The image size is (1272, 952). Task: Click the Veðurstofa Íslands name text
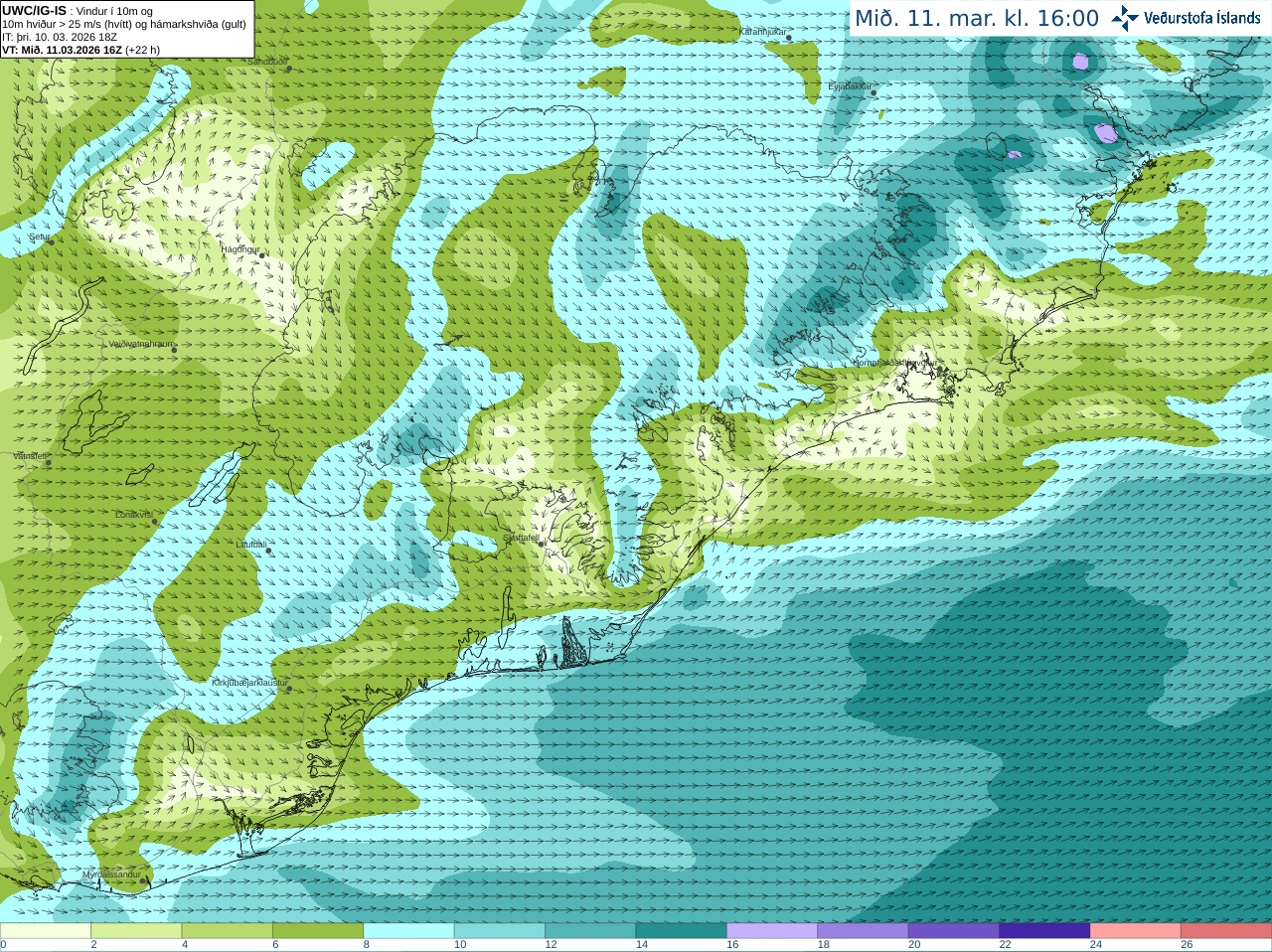[x=1201, y=18]
